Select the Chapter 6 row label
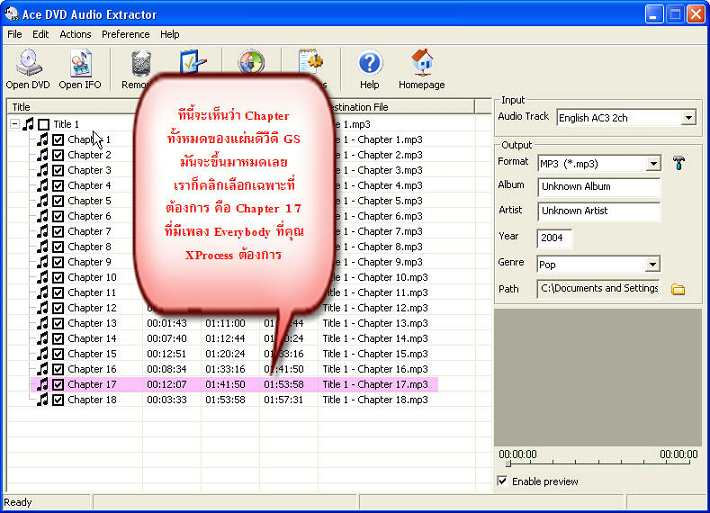The width and height of the screenshot is (710, 513). coord(89,216)
